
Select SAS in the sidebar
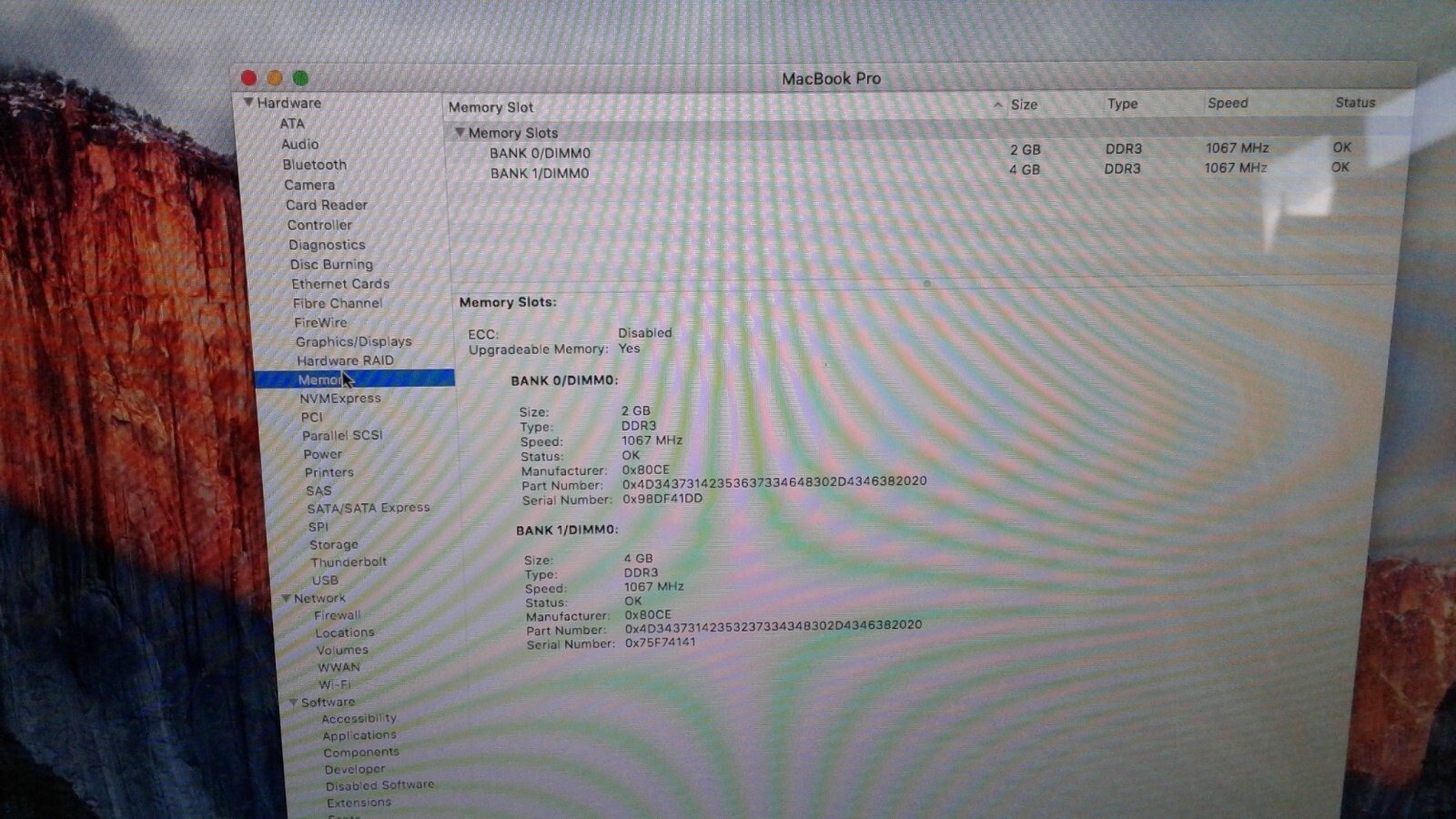coord(318,490)
